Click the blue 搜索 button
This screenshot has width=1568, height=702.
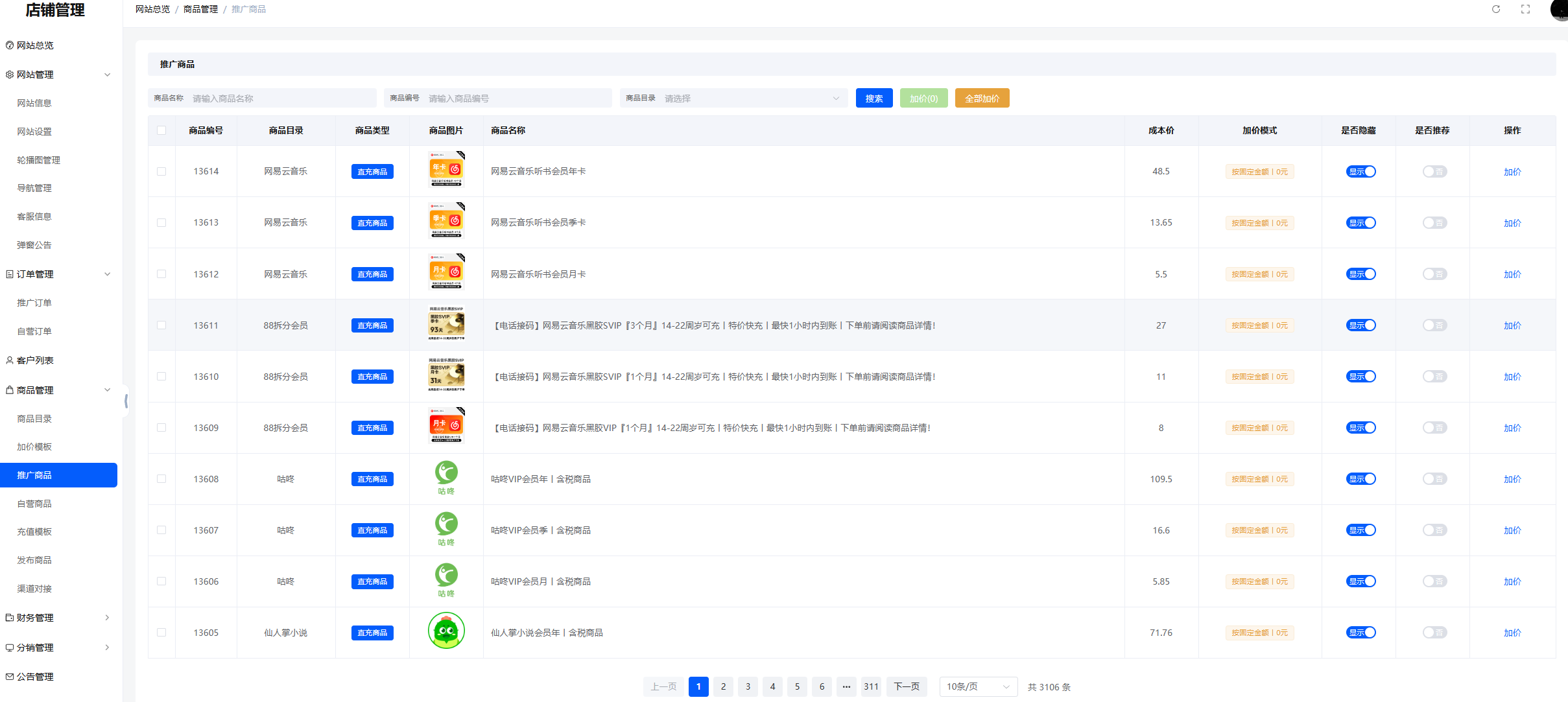pyautogui.click(x=873, y=99)
